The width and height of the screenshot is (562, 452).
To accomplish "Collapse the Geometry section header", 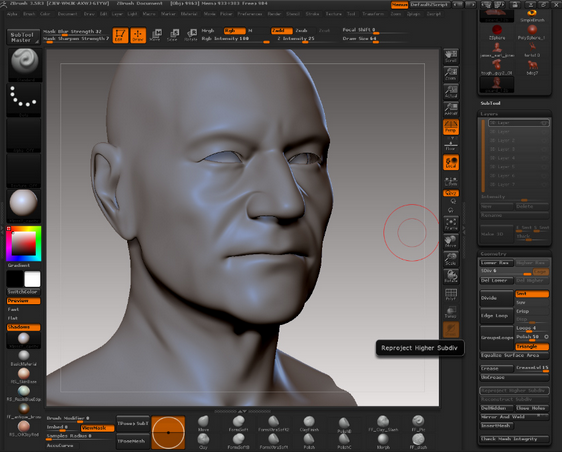I will coord(493,253).
